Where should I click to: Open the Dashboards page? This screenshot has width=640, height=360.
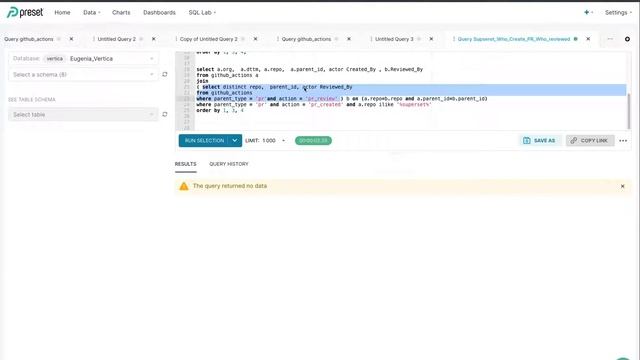159,13
